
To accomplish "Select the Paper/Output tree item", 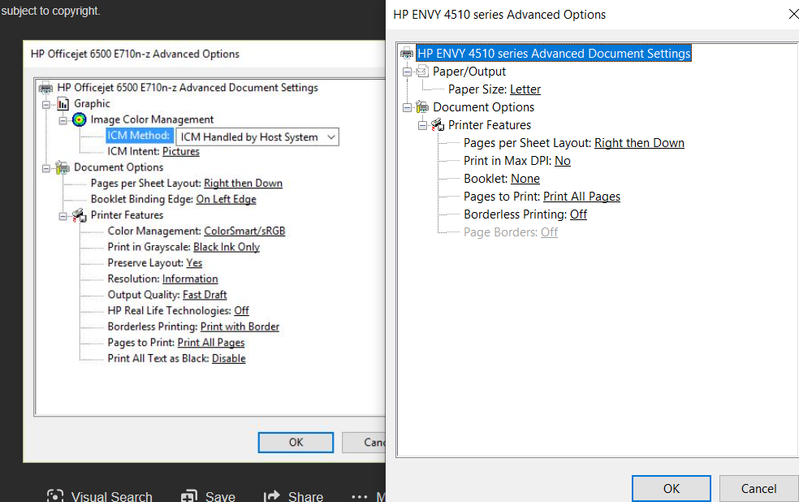I will point(469,71).
